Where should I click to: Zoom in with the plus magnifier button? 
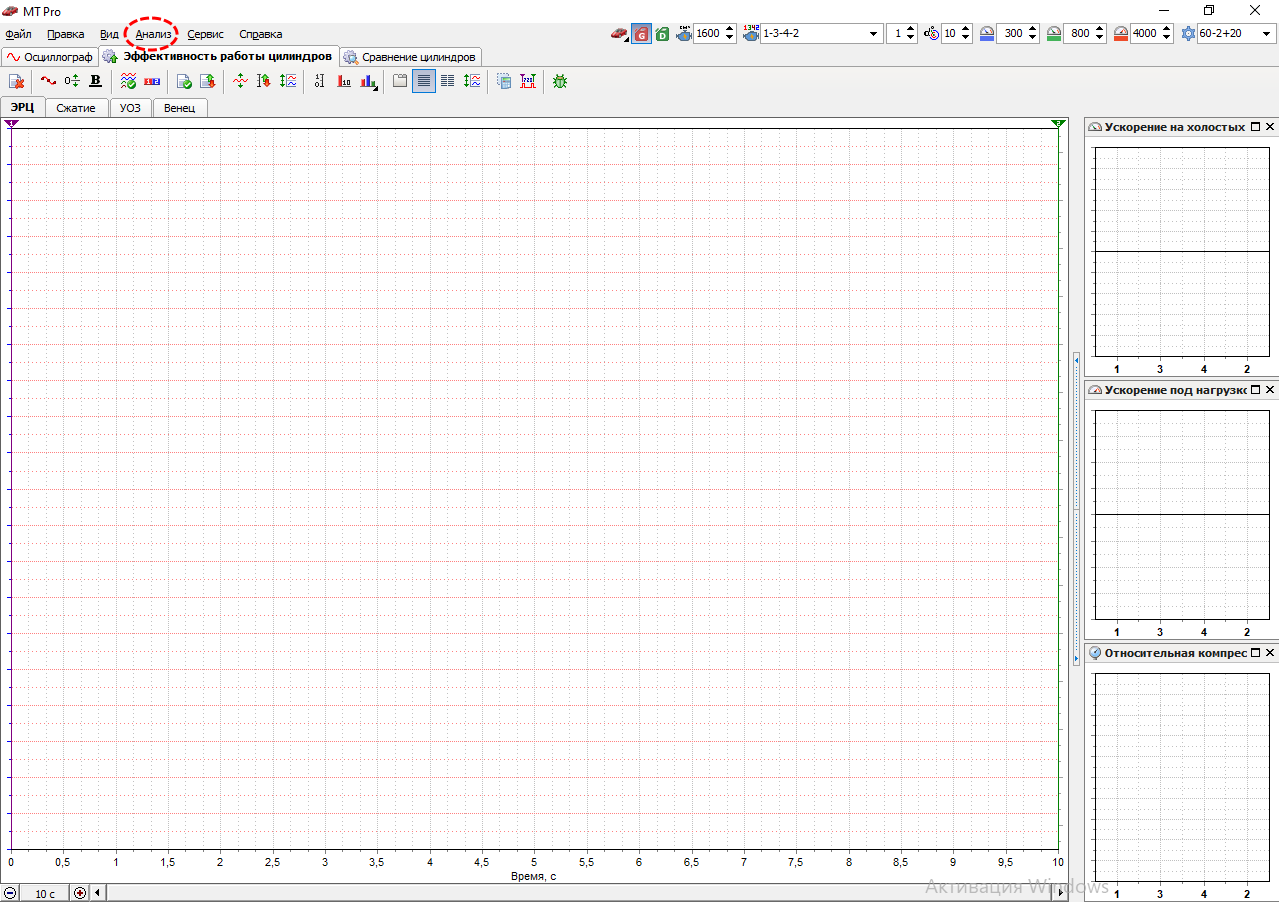click(80, 893)
